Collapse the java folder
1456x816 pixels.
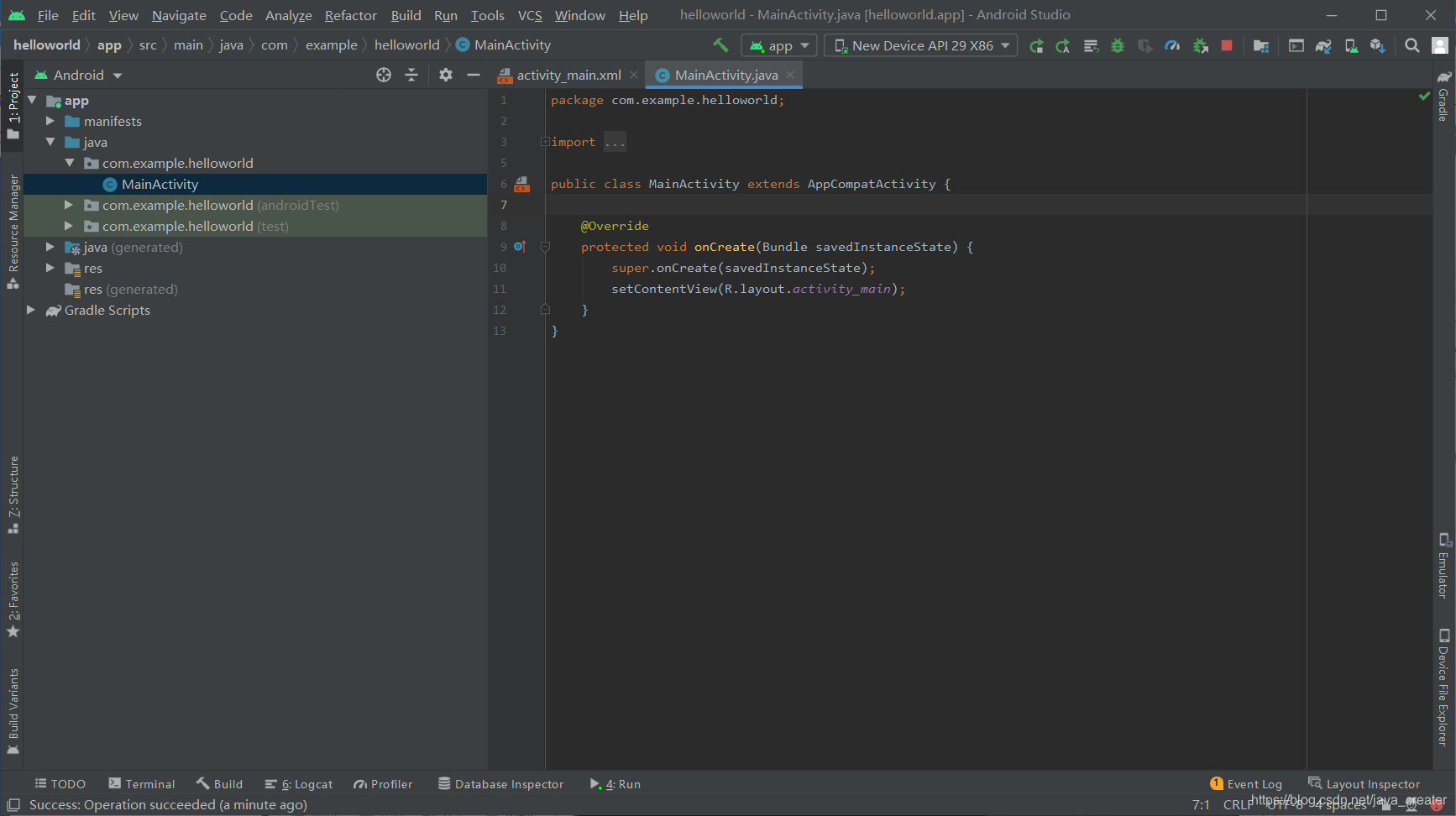(x=50, y=142)
